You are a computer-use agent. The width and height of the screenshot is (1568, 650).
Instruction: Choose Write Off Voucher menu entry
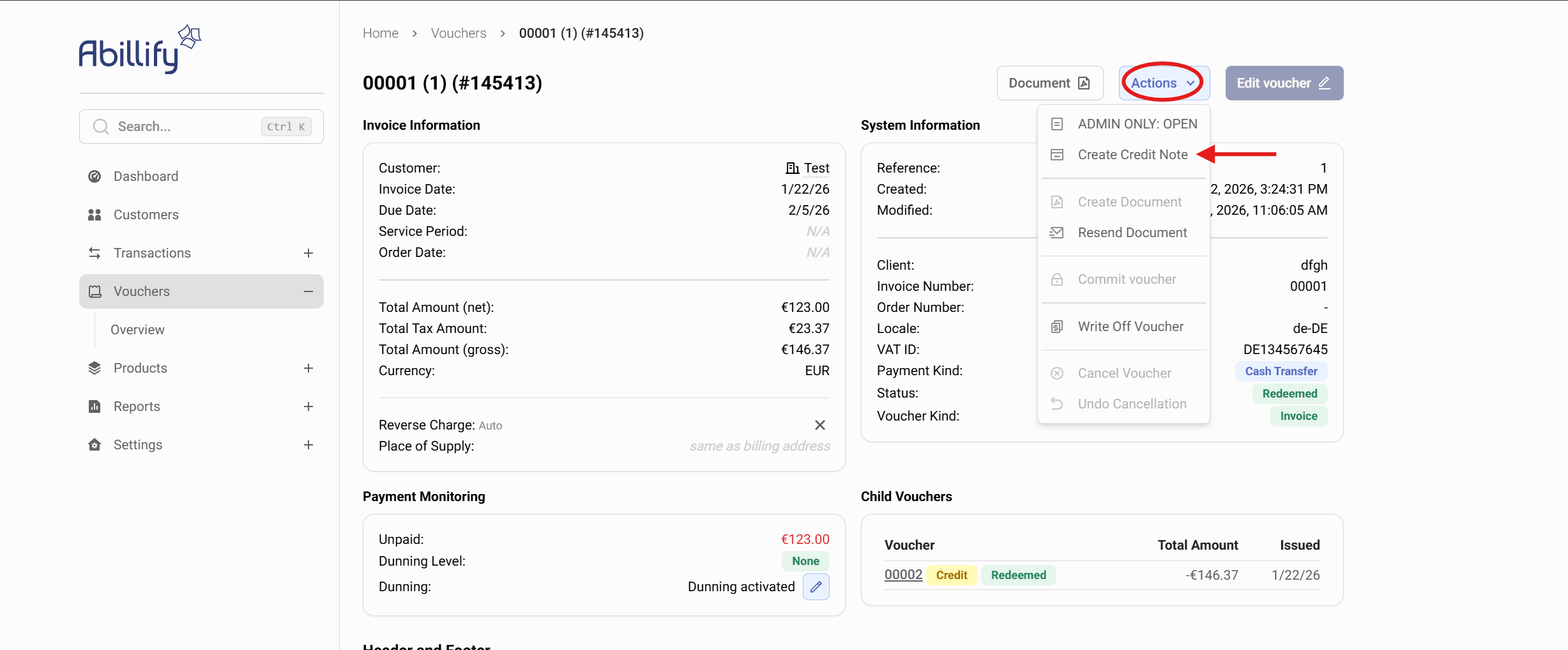1130,327
